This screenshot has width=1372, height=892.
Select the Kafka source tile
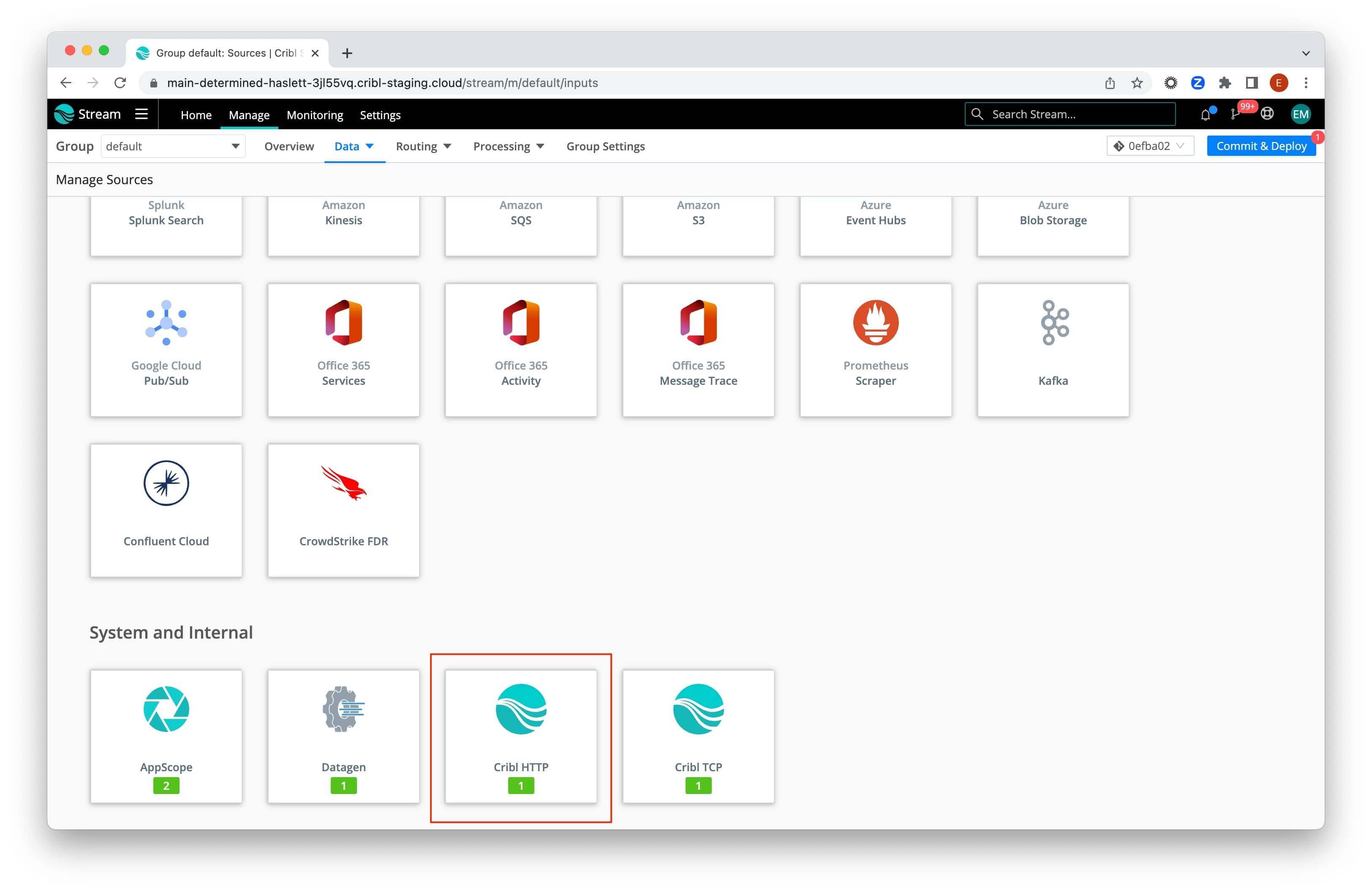click(x=1052, y=349)
